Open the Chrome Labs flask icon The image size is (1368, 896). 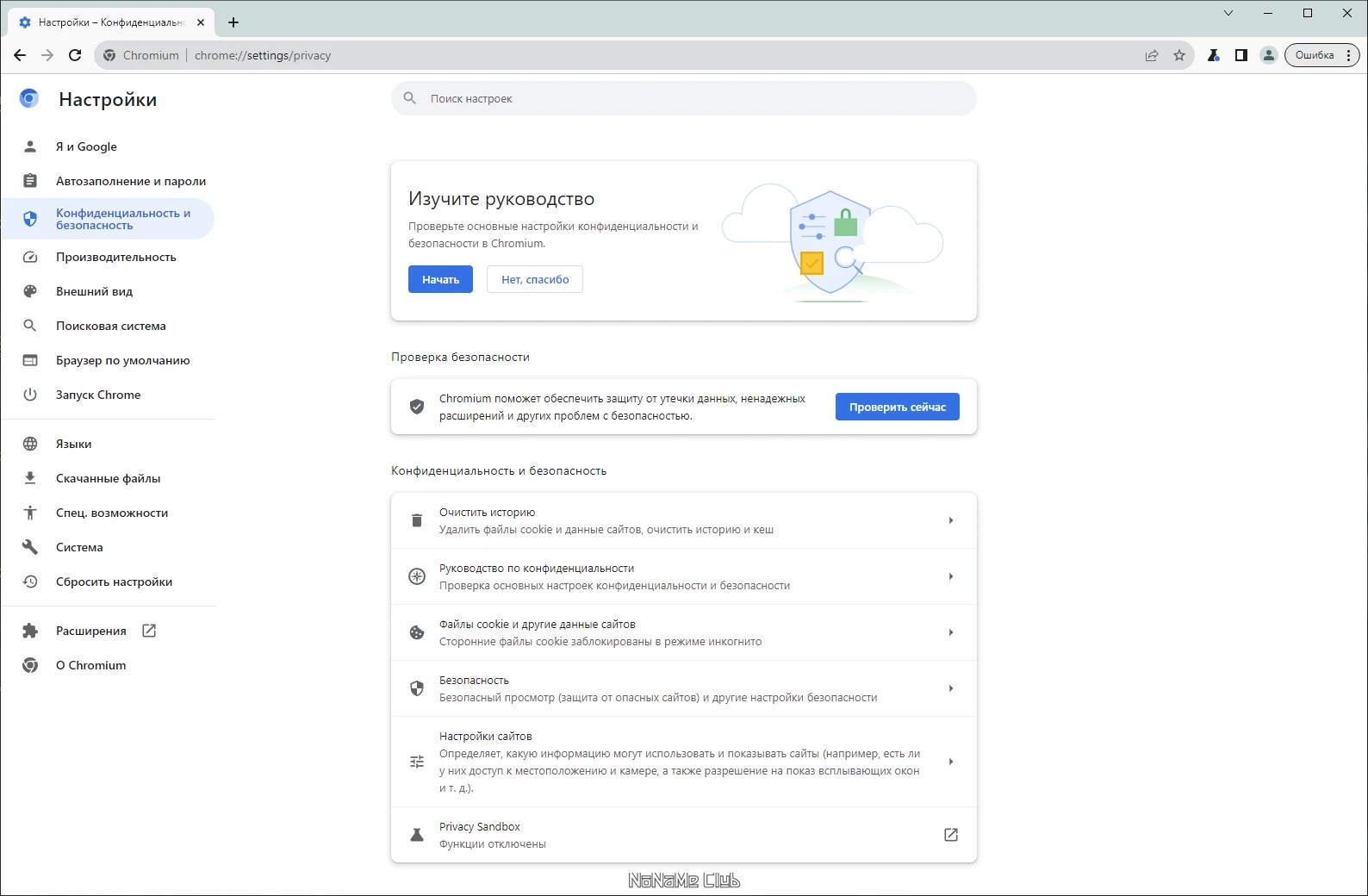click(1213, 55)
